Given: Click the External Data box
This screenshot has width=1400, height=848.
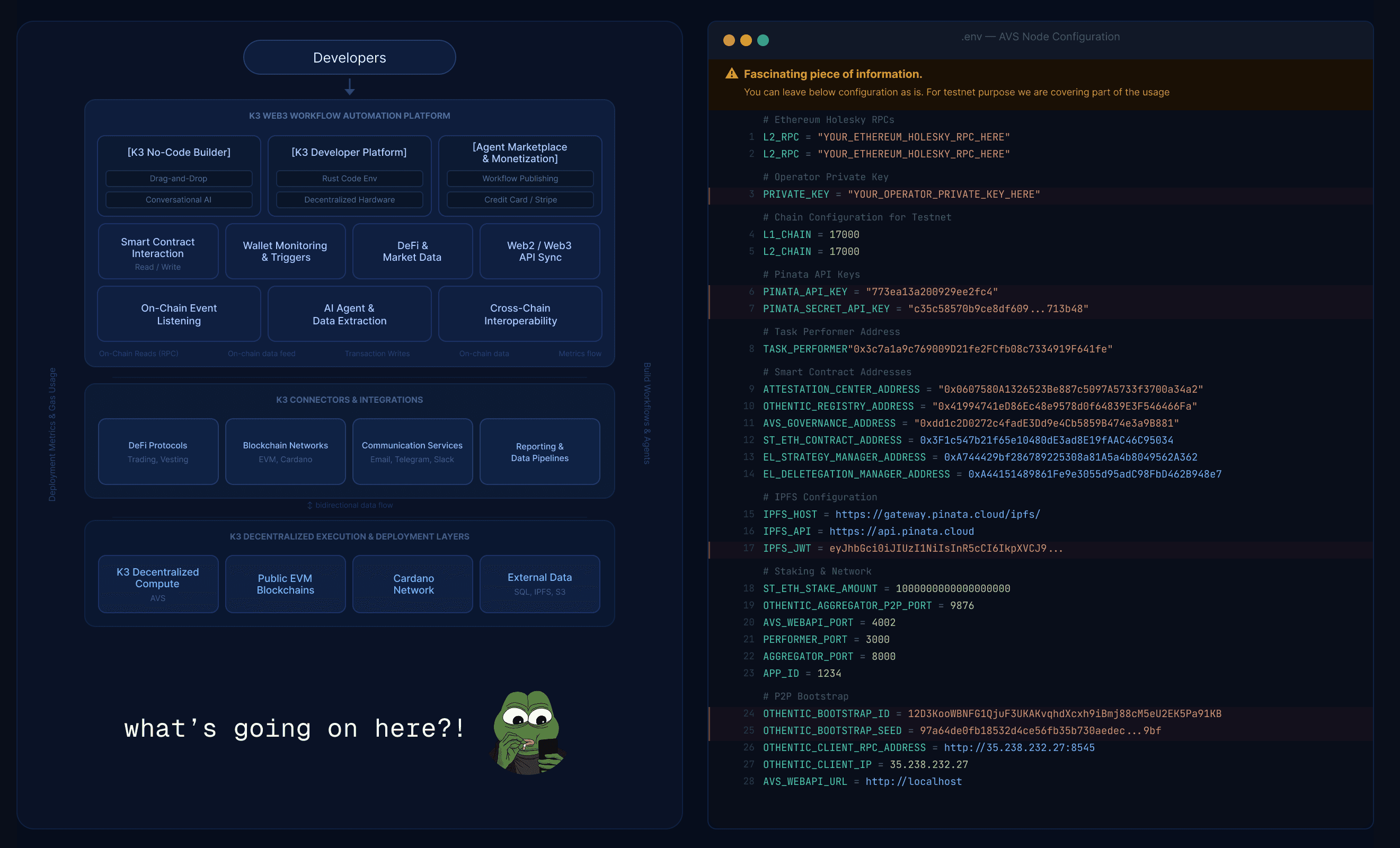Looking at the screenshot, I should pyautogui.click(x=540, y=584).
